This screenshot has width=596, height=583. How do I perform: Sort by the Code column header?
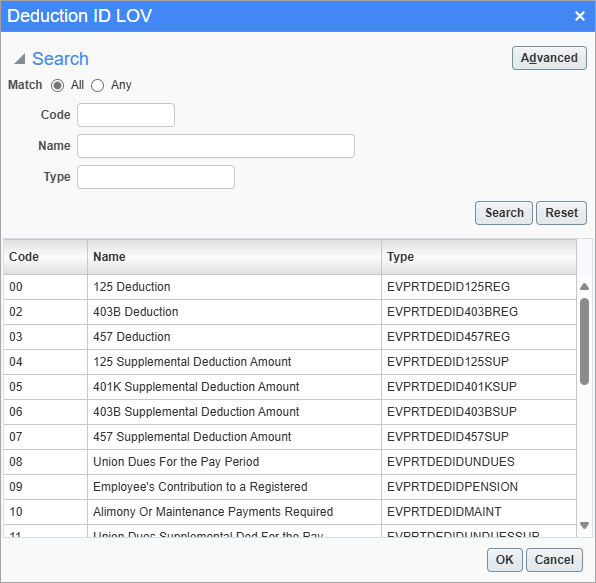pyautogui.click(x=46, y=257)
